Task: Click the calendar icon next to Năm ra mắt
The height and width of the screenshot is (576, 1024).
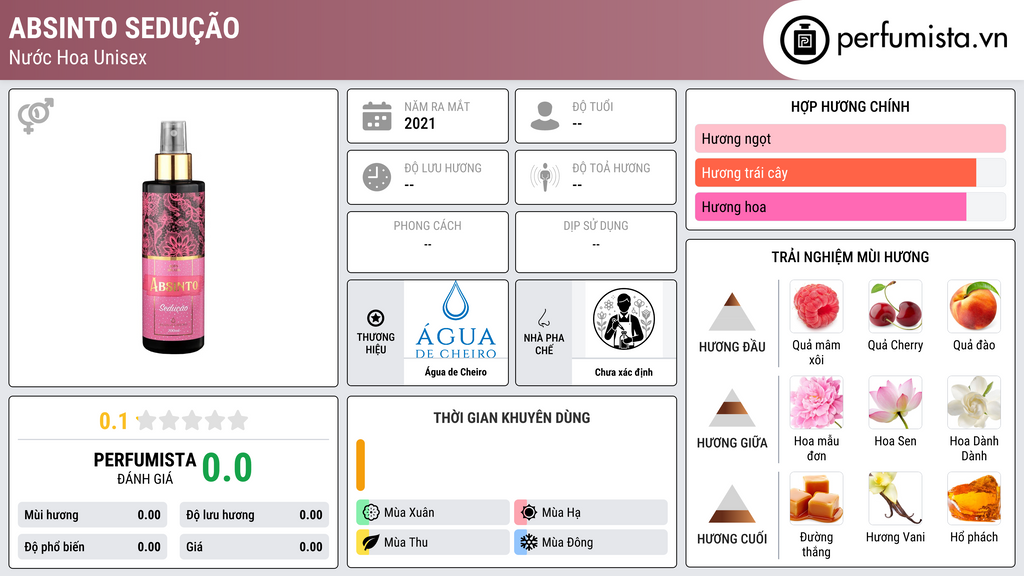Action: (377, 116)
